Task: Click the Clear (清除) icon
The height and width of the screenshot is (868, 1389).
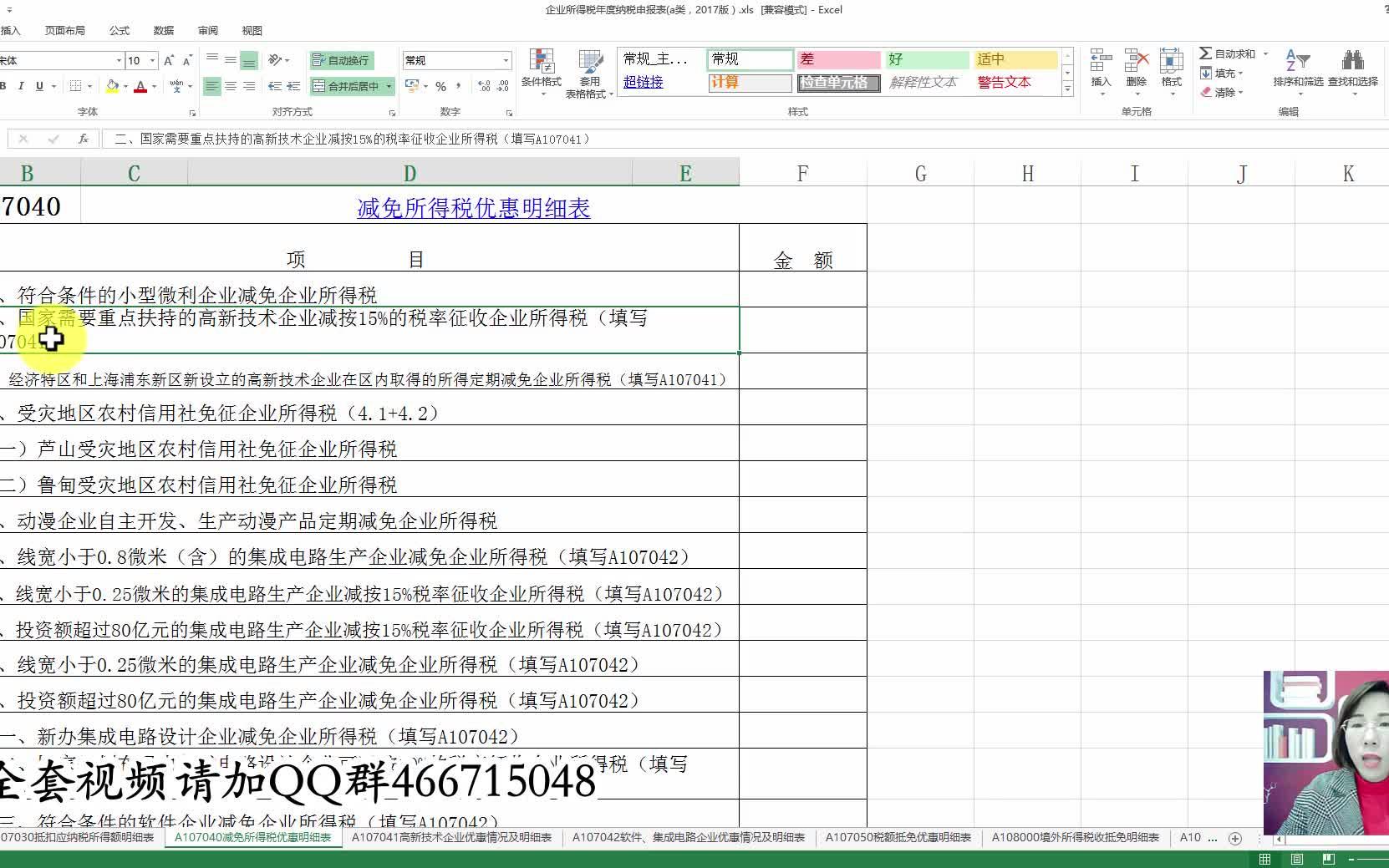Action: [x=1226, y=92]
